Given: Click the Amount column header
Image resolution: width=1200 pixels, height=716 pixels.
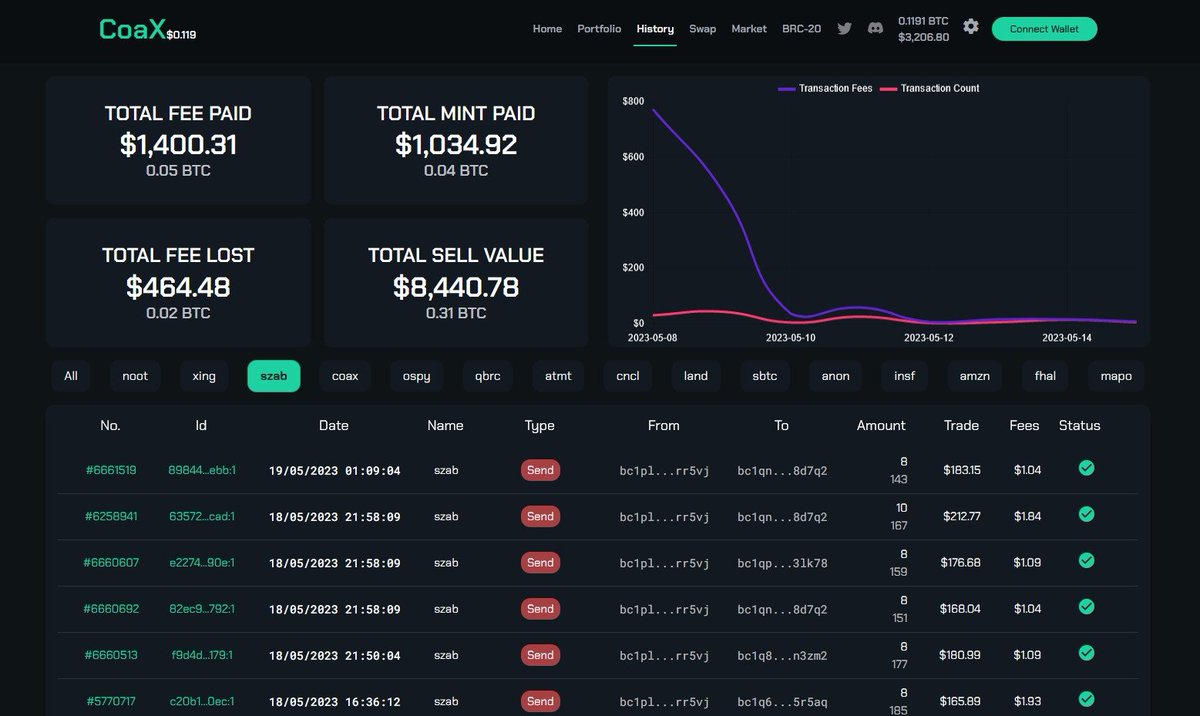Looking at the screenshot, I should pyautogui.click(x=881, y=425).
